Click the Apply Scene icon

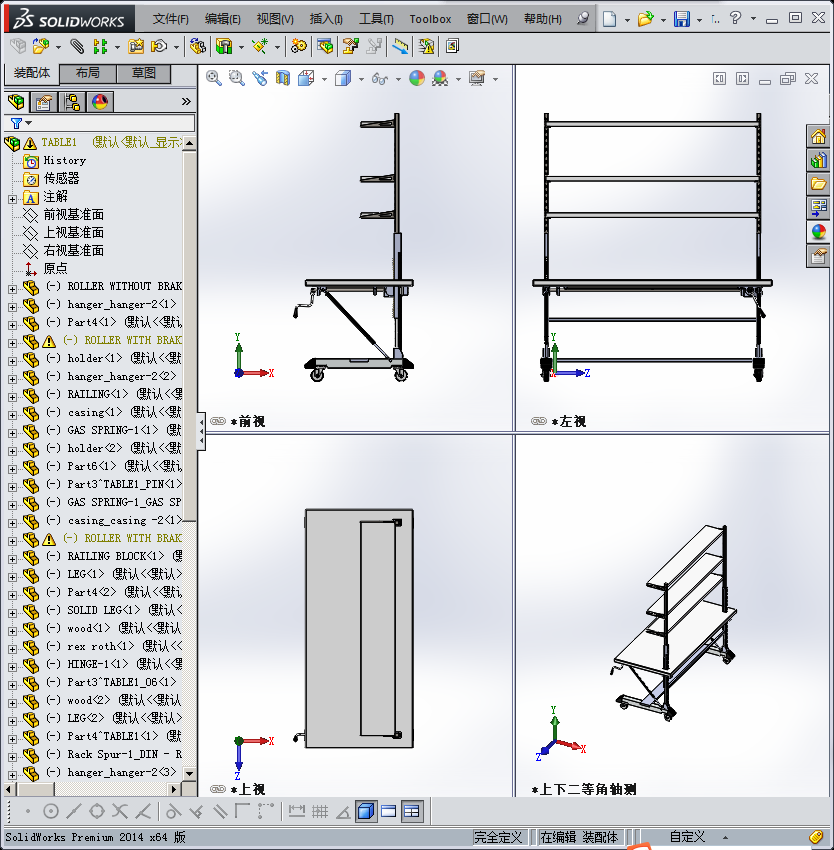[x=440, y=79]
